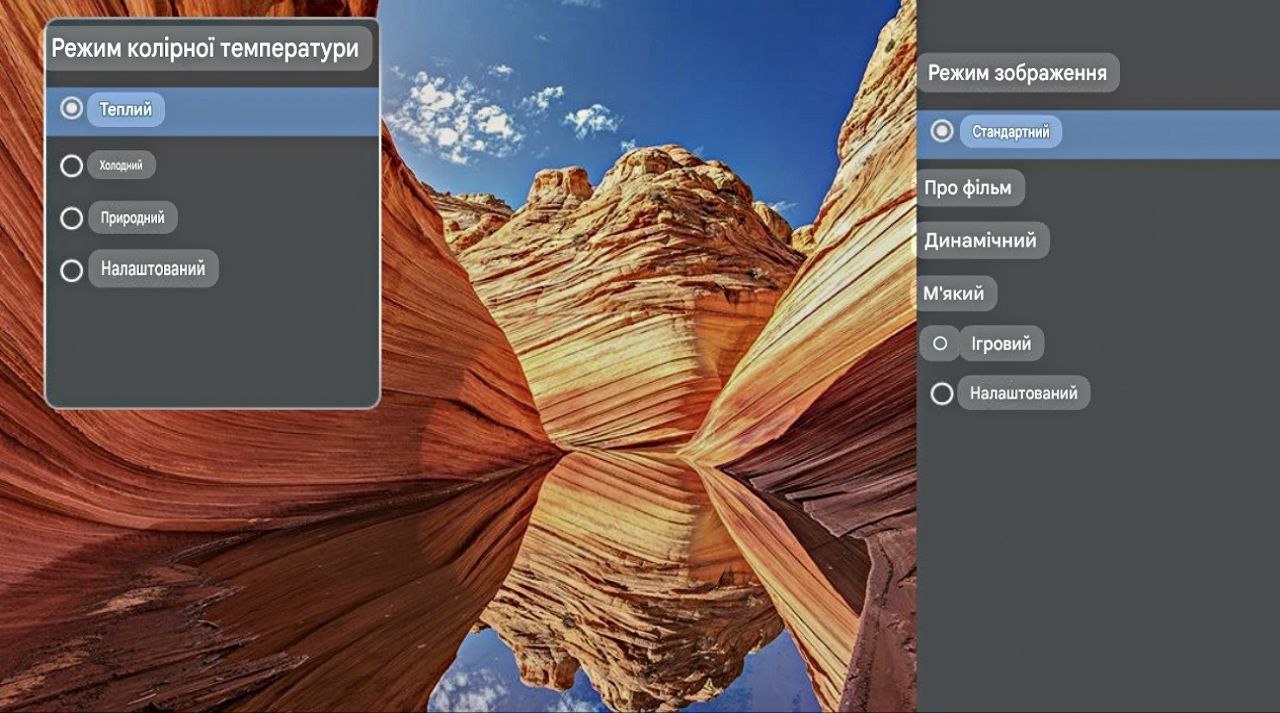The width and height of the screenshot is (1280, 713).
Task: Click the Теплий label
Action: coord(126,109)
